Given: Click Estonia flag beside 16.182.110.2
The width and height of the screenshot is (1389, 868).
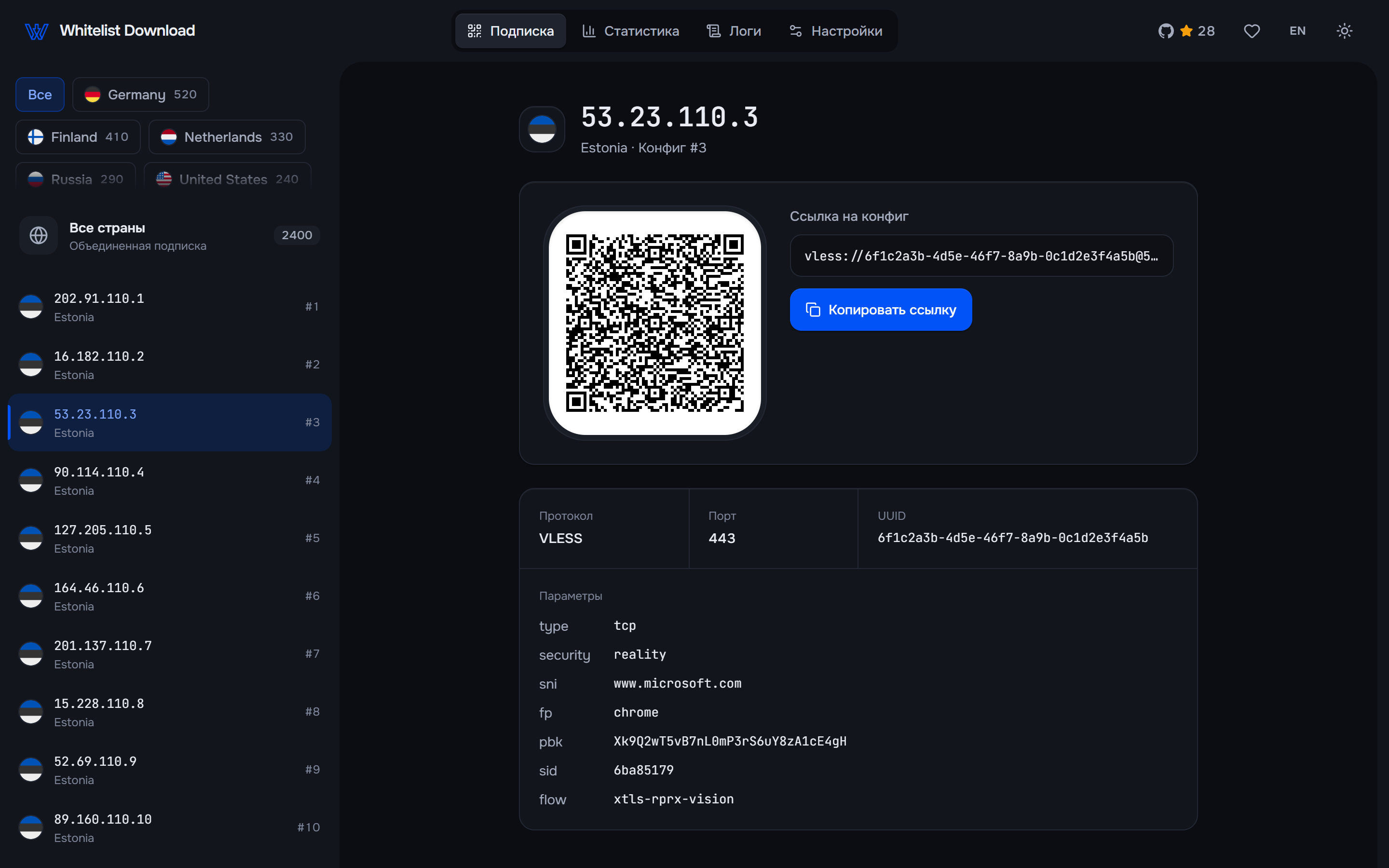Looking at the screenshot, I should click(31, 365).
